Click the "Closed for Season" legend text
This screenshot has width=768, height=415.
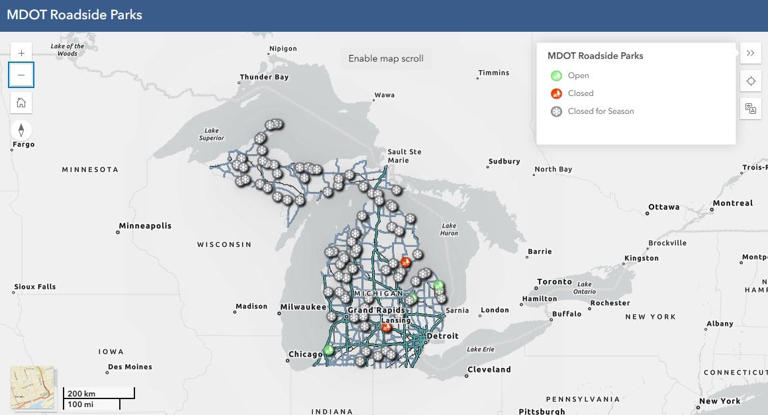pos(600,111)
